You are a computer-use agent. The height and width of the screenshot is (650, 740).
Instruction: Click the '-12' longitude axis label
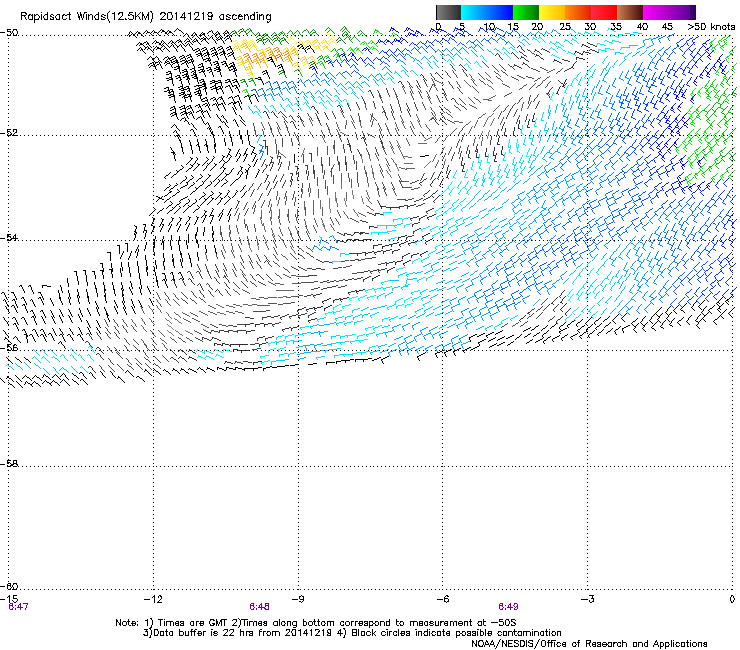153,599
